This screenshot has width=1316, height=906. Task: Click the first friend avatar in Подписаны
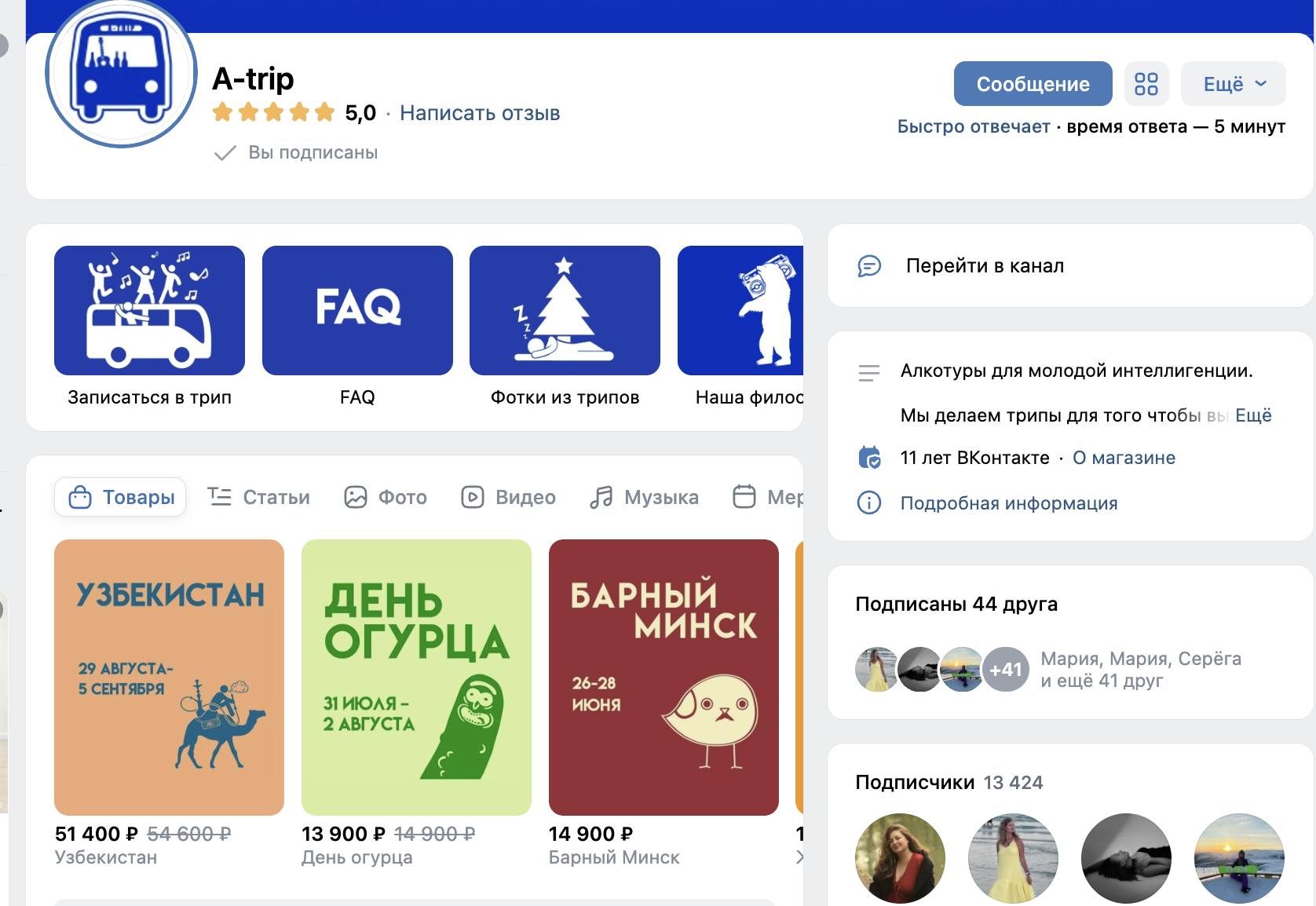point(877,669)
